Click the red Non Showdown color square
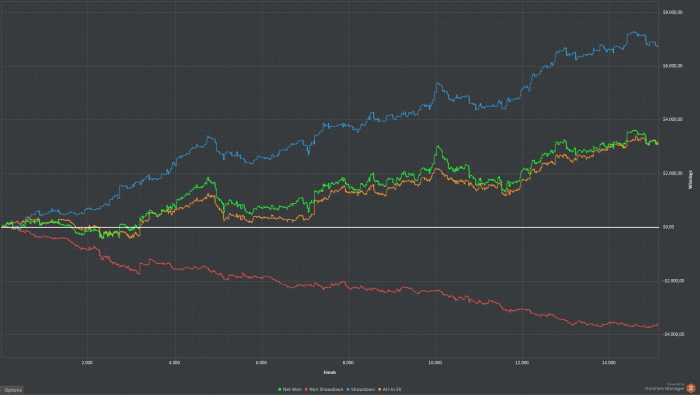The width and height of the screenshot is (700, 395). [x=306, y=390]
